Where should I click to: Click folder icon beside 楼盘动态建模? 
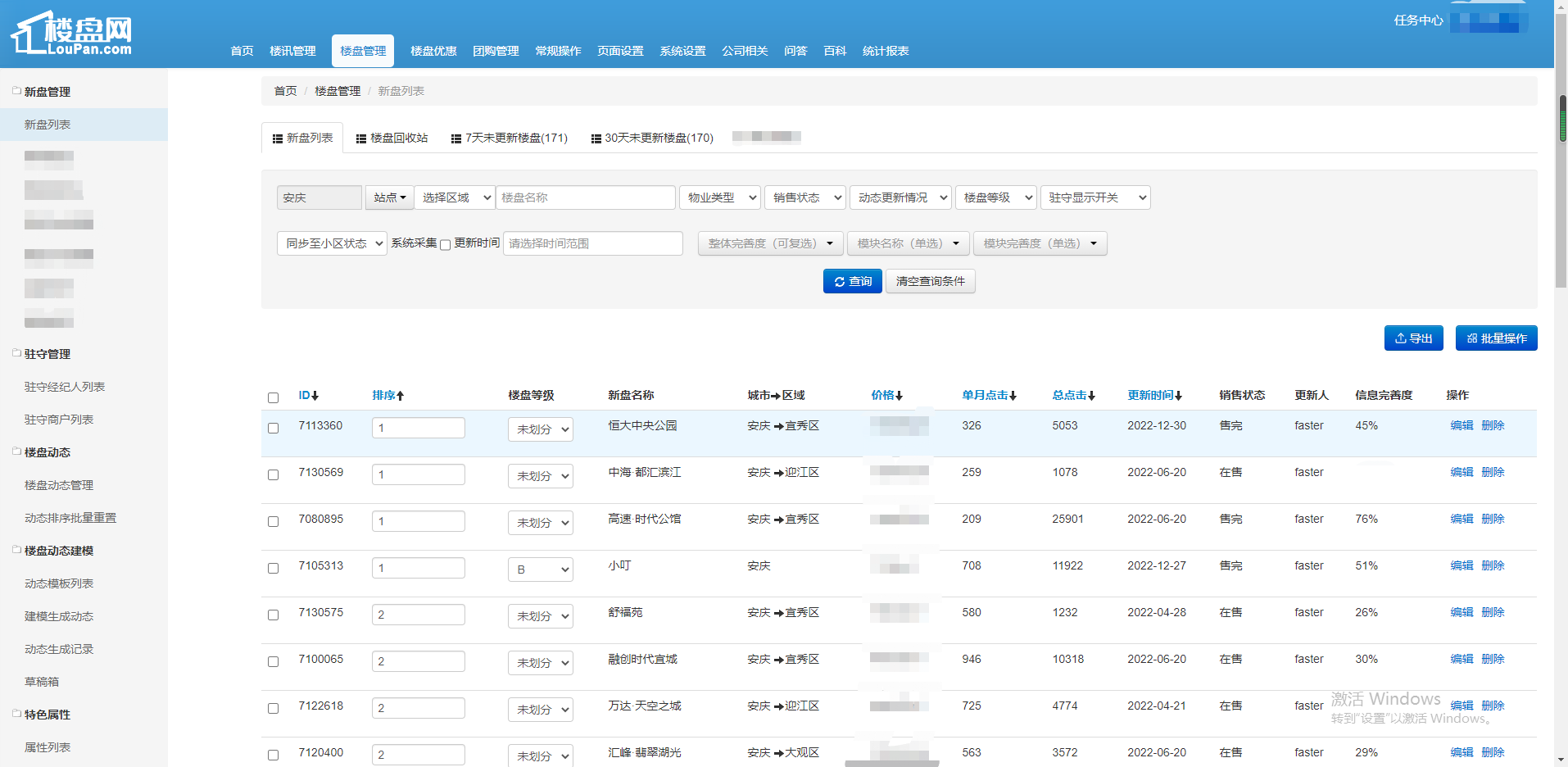pos(16,550)
